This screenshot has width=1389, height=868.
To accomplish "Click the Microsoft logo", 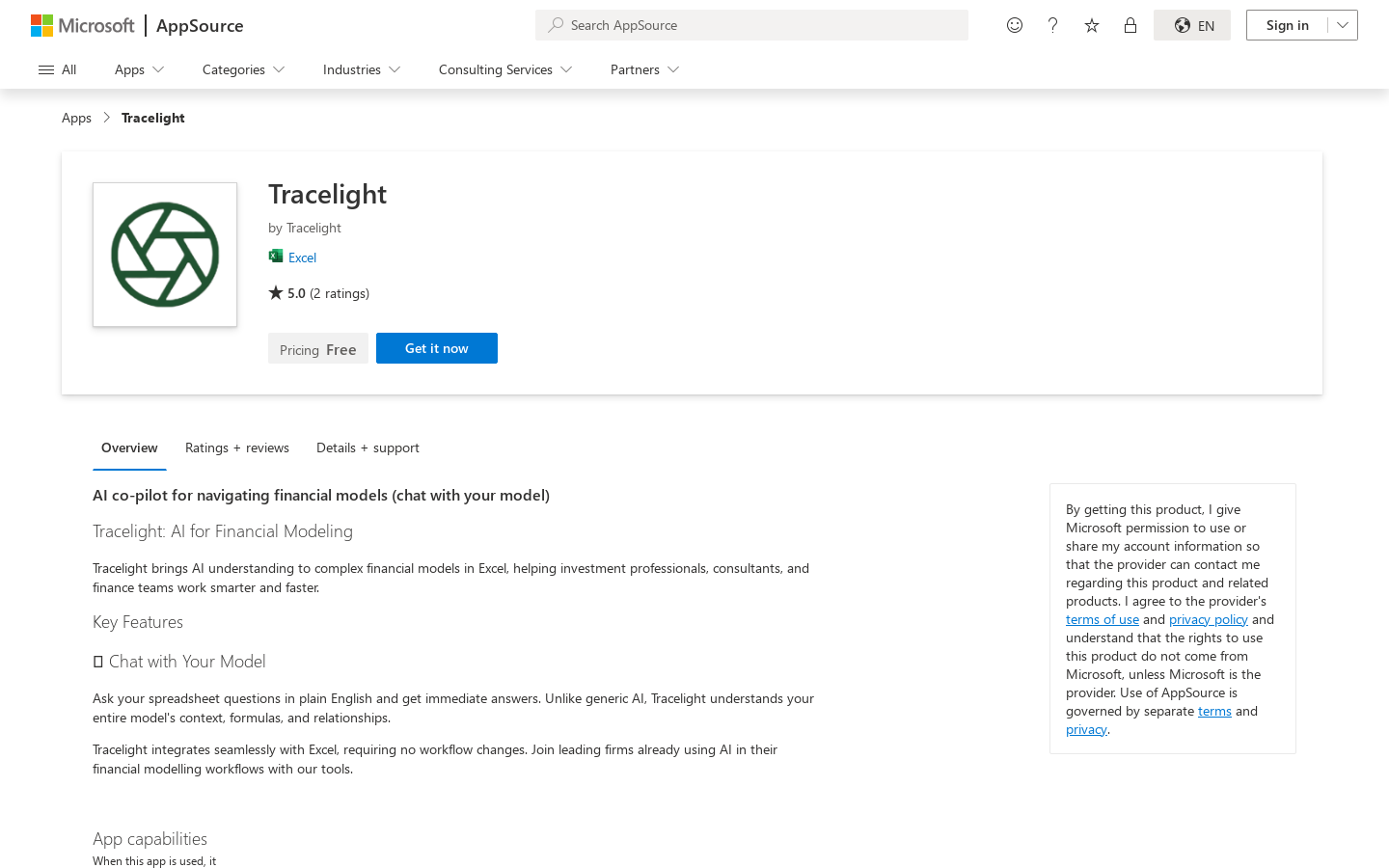I will click(x=83, y=25).
